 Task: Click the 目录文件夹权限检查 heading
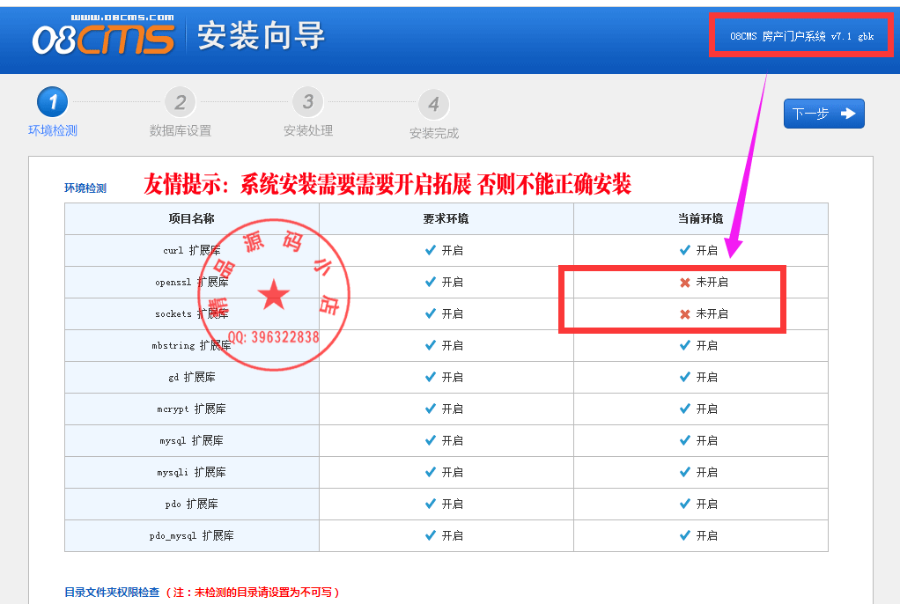pyautogui.click(x=112, y=592)
